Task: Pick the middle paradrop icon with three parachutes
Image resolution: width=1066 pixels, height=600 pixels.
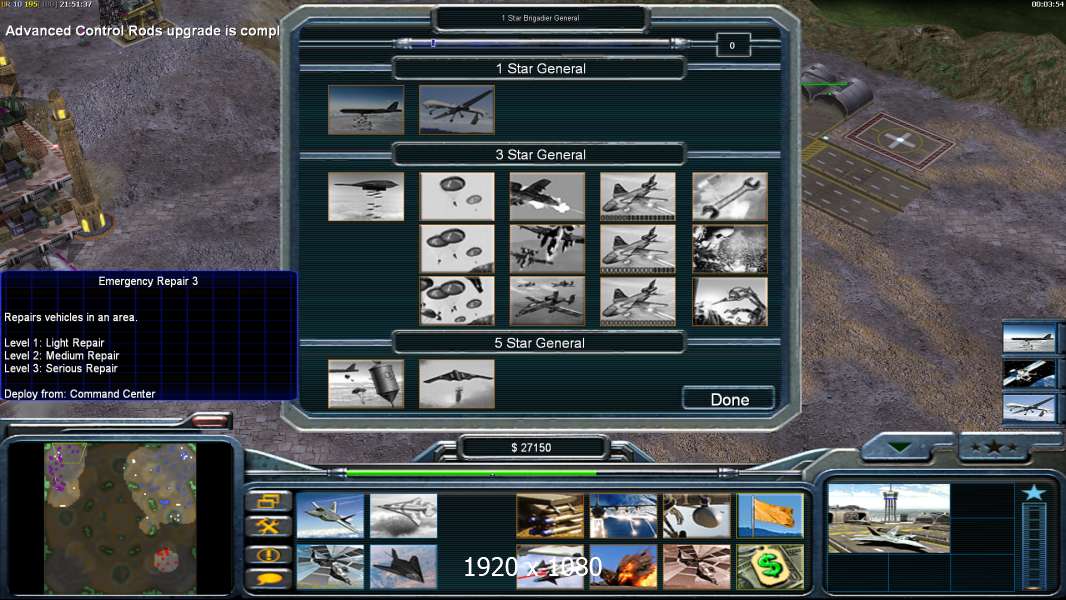Action: click(x=457, y=249)
